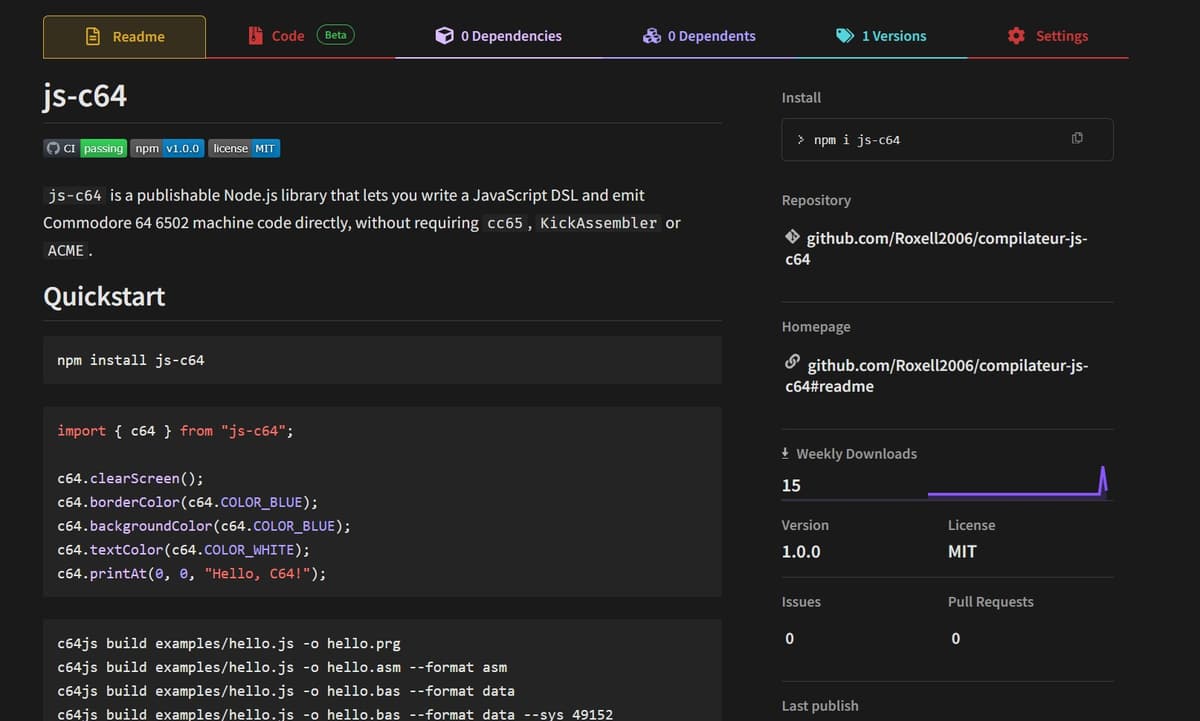The height and width of the screenshot is (721, 1200).
Task: Click the Last publish label
Action: click(820, 706)
